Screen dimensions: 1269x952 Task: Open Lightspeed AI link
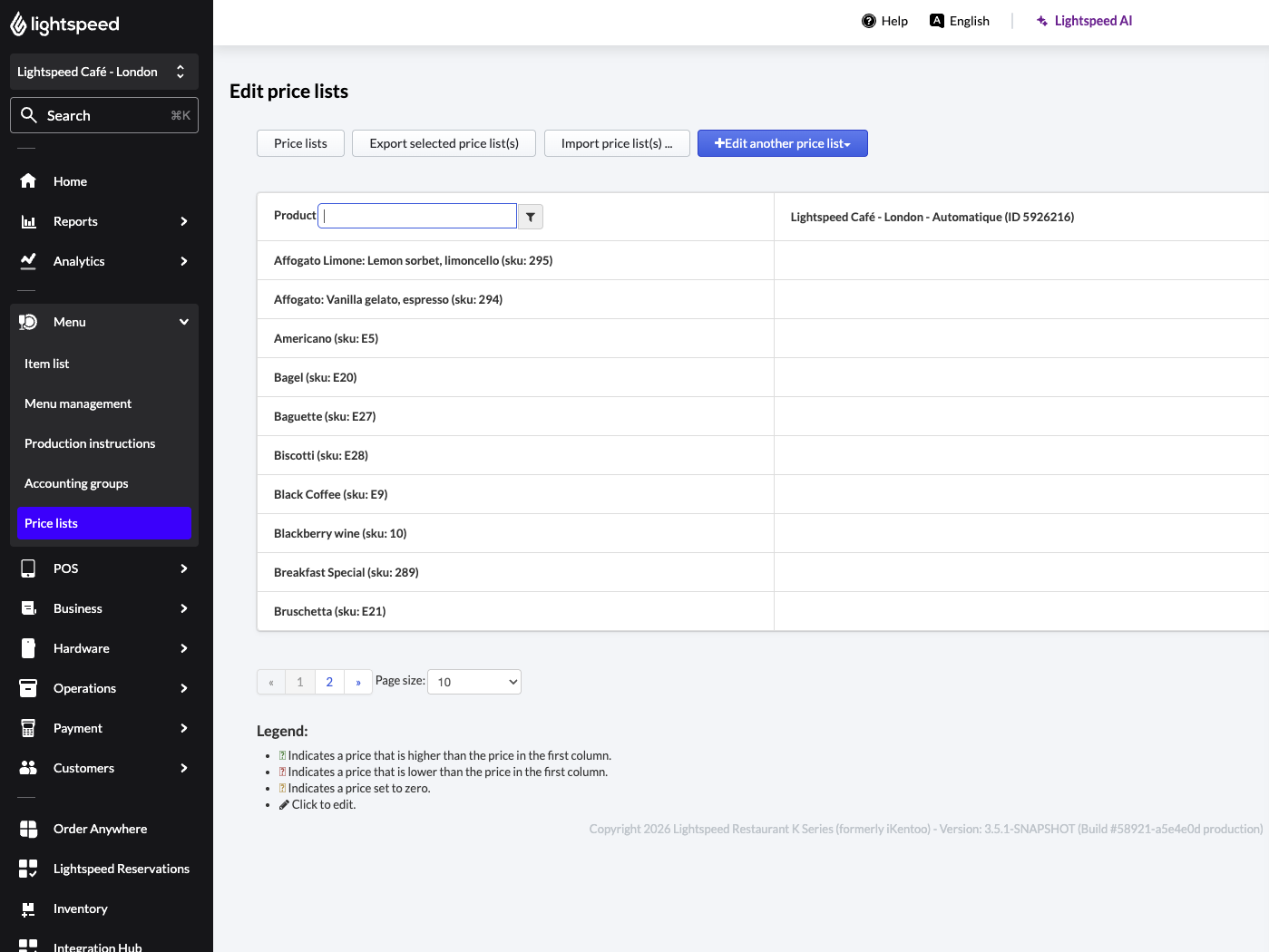coord(1084,21)
